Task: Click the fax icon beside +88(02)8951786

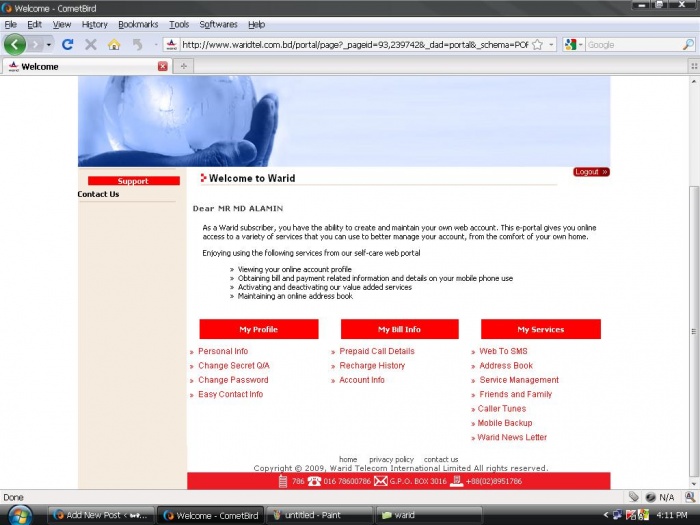Action: coord(456,481)
